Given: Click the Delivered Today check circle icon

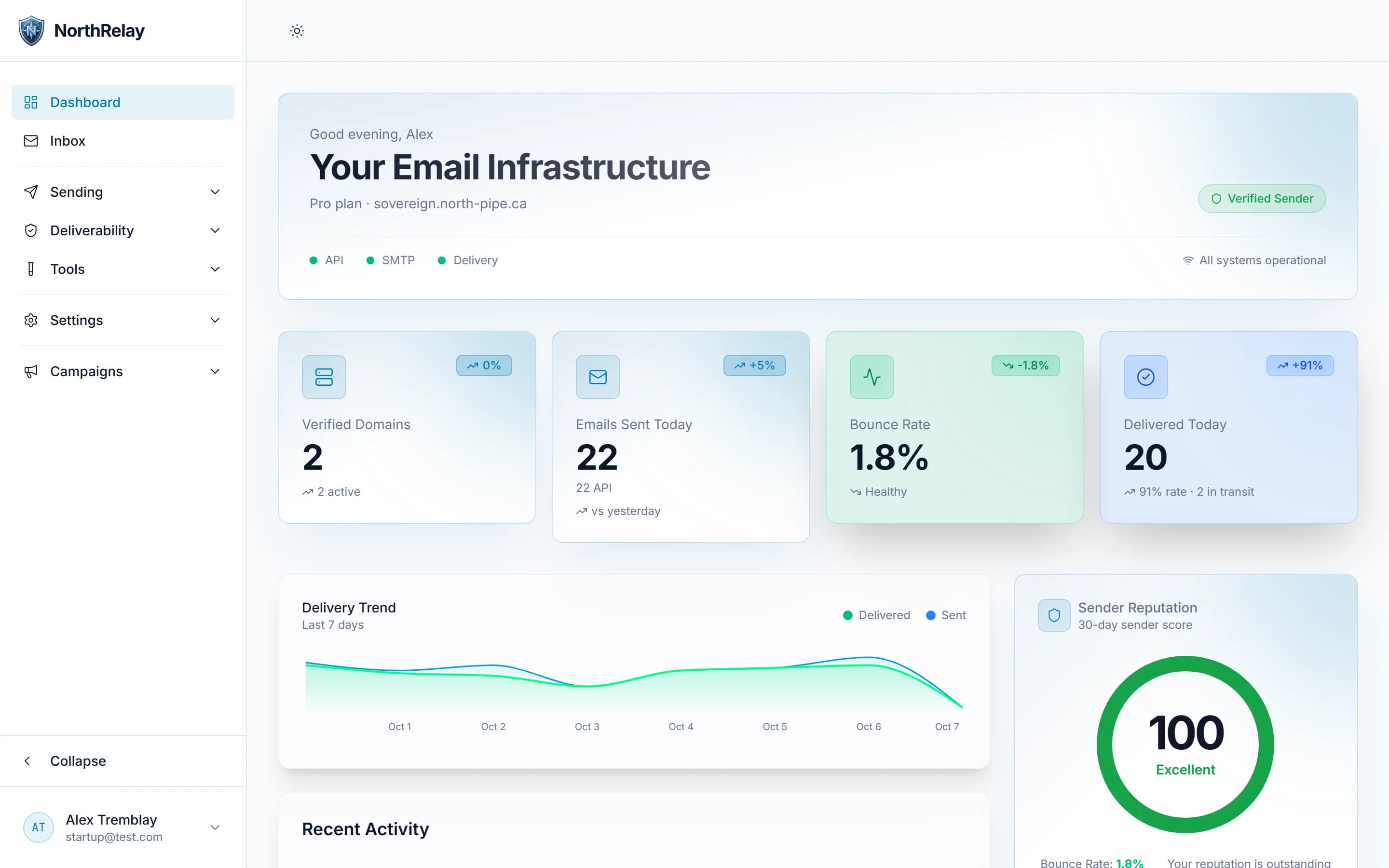Looking at the screenshot, I should click(x=1145, y=377).
